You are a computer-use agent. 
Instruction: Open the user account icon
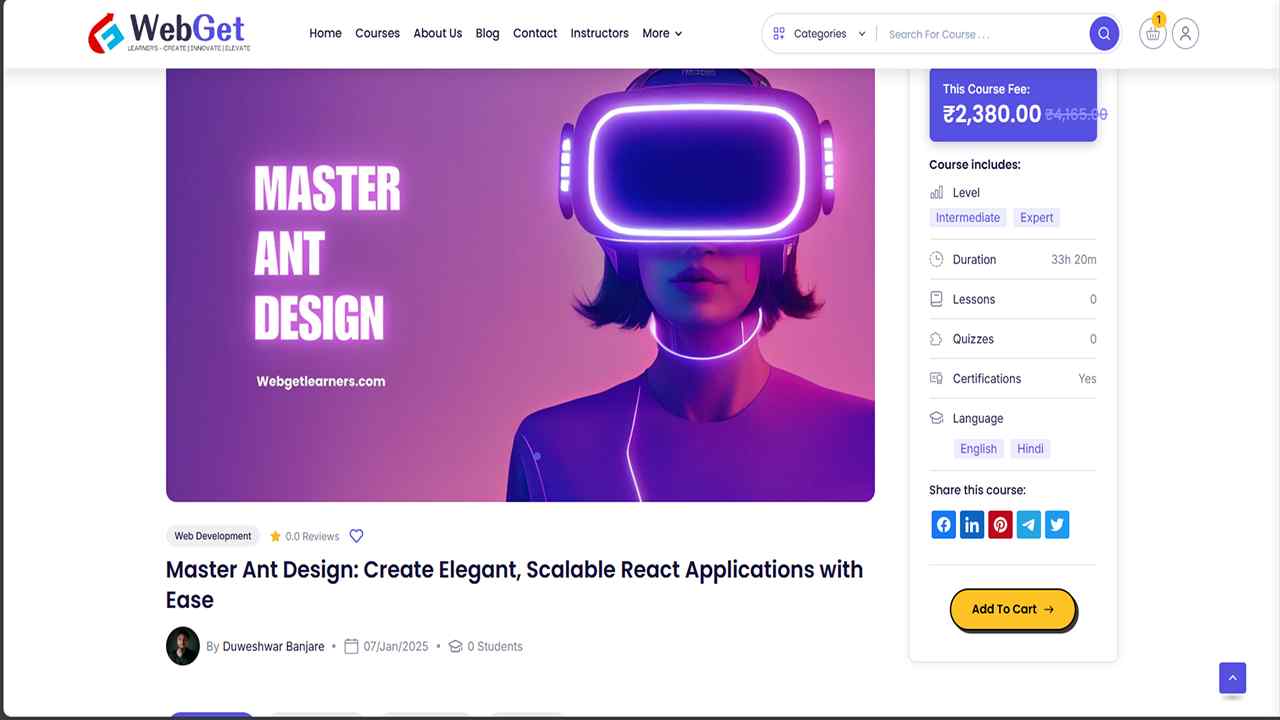point(1185,34)
